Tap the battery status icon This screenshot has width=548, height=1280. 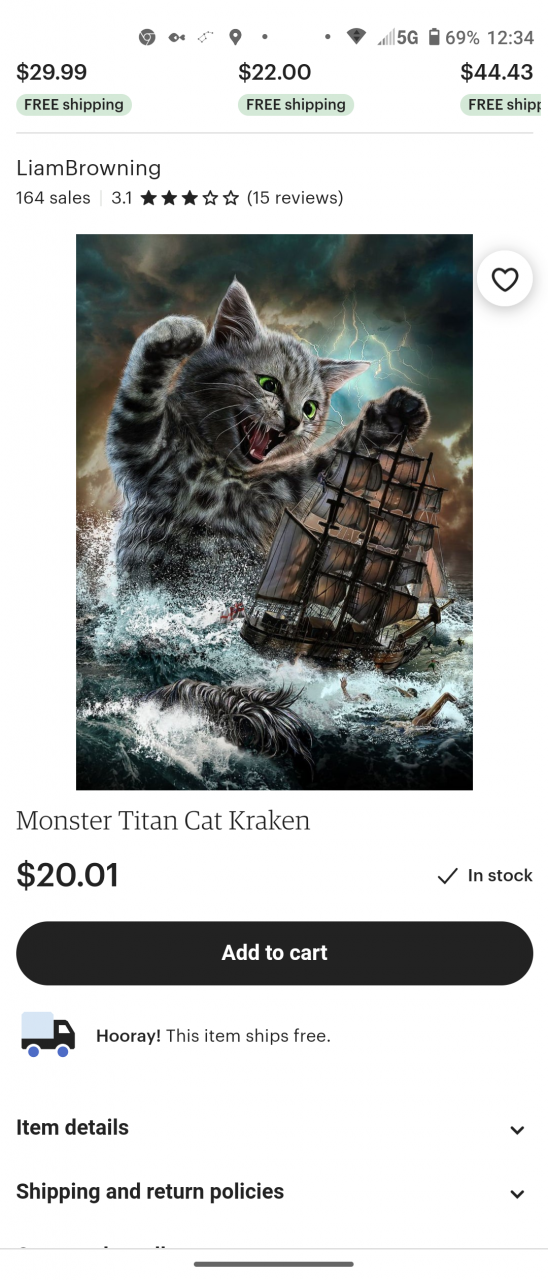click(434, 37)
